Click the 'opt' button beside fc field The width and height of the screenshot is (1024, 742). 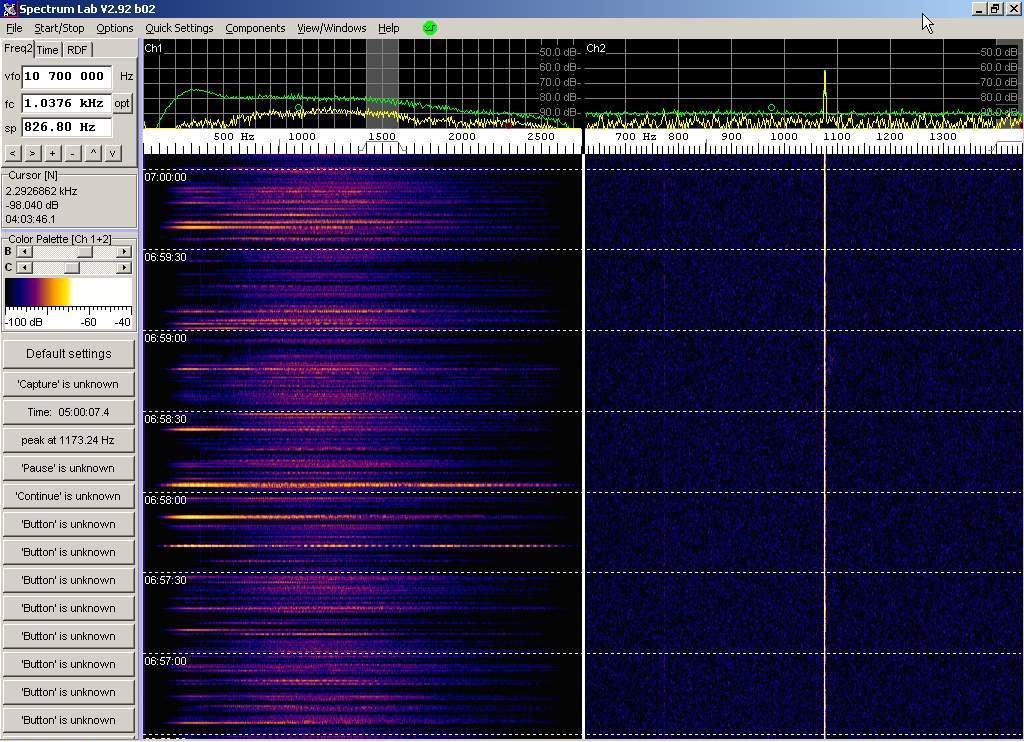tap(122, 103)
